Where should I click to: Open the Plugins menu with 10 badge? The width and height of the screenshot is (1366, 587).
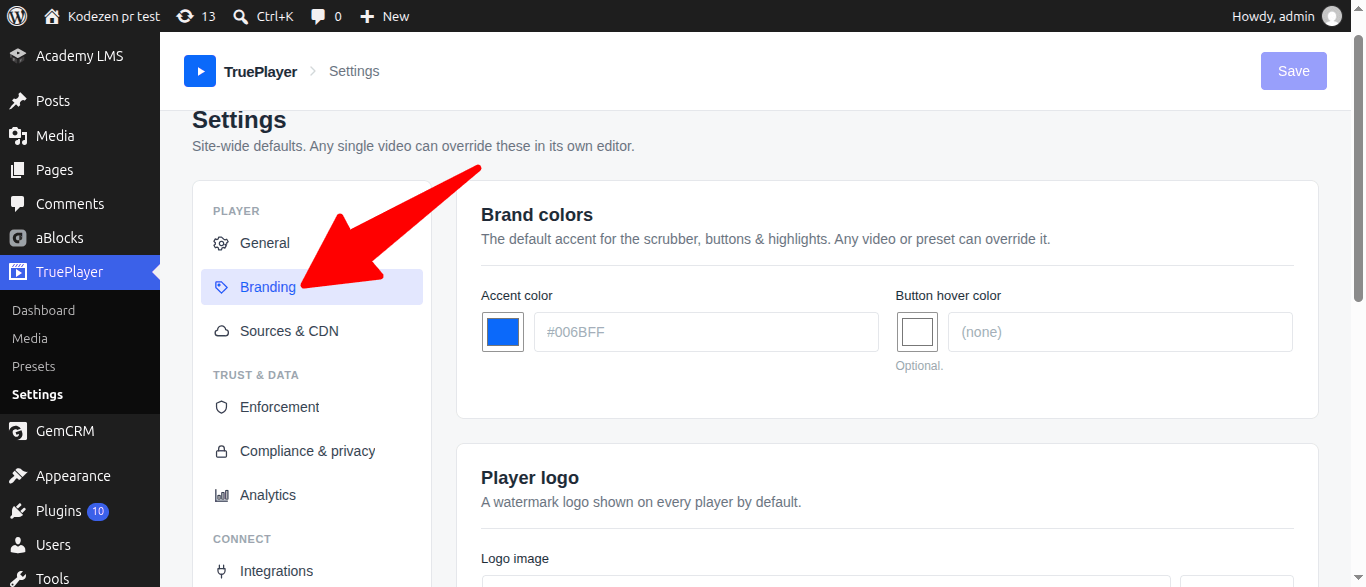pos(80,511)
